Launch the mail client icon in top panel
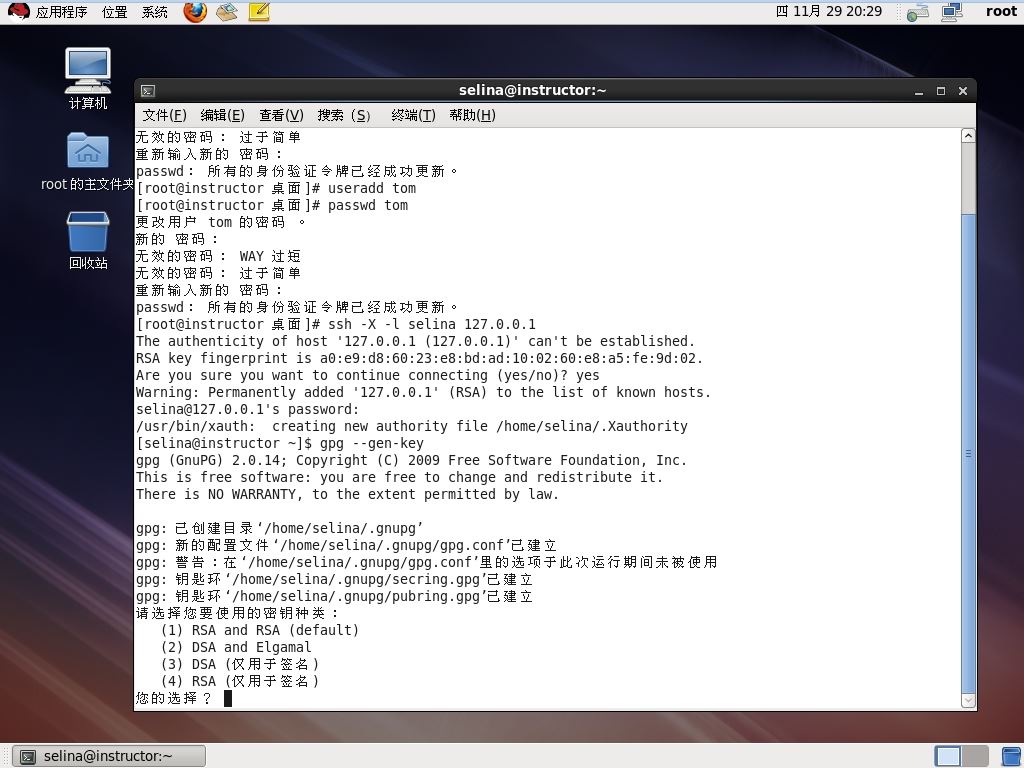1024x768 pixels. pyautogui.click(x=227, y=11)
